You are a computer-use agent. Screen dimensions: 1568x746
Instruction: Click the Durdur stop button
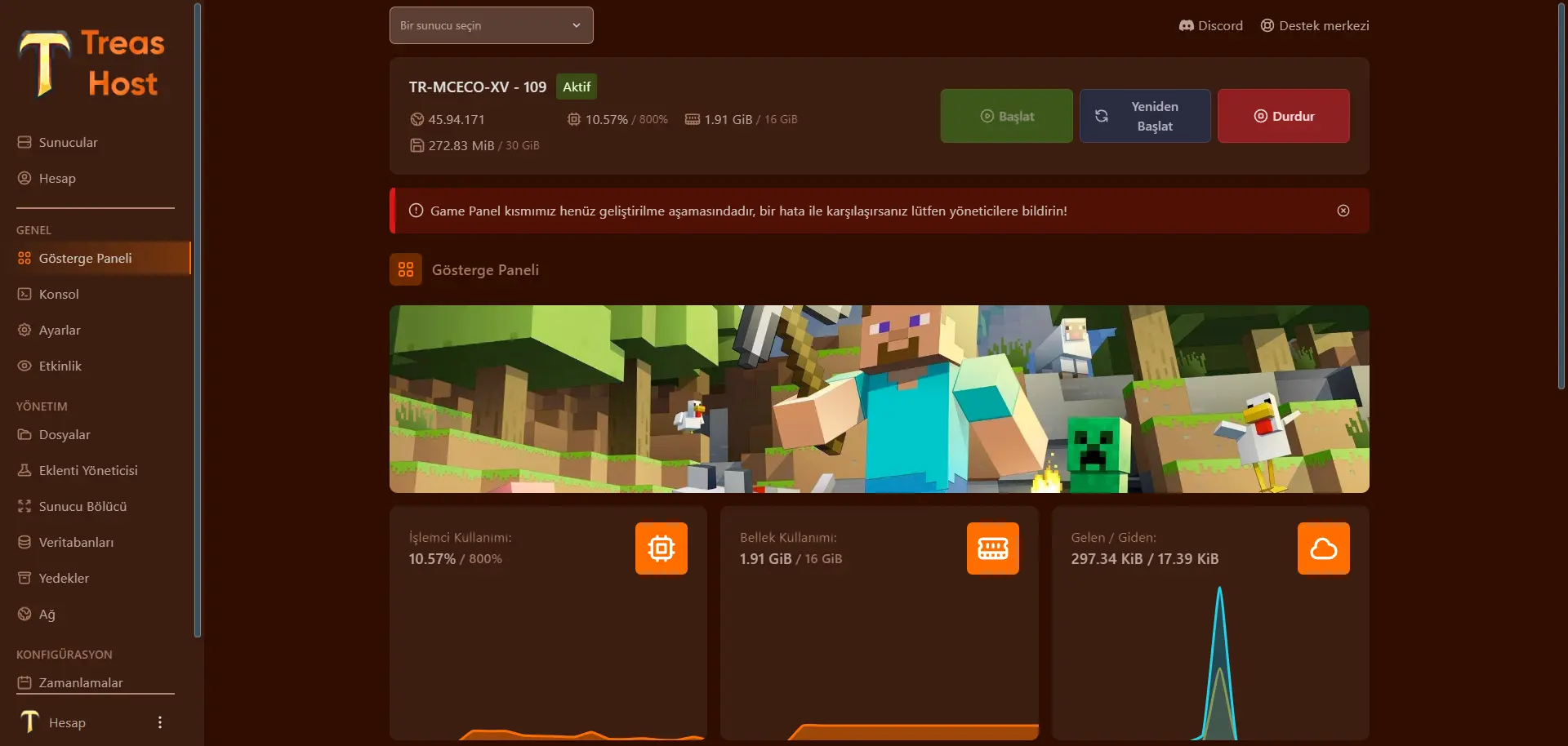[1284, 116]
